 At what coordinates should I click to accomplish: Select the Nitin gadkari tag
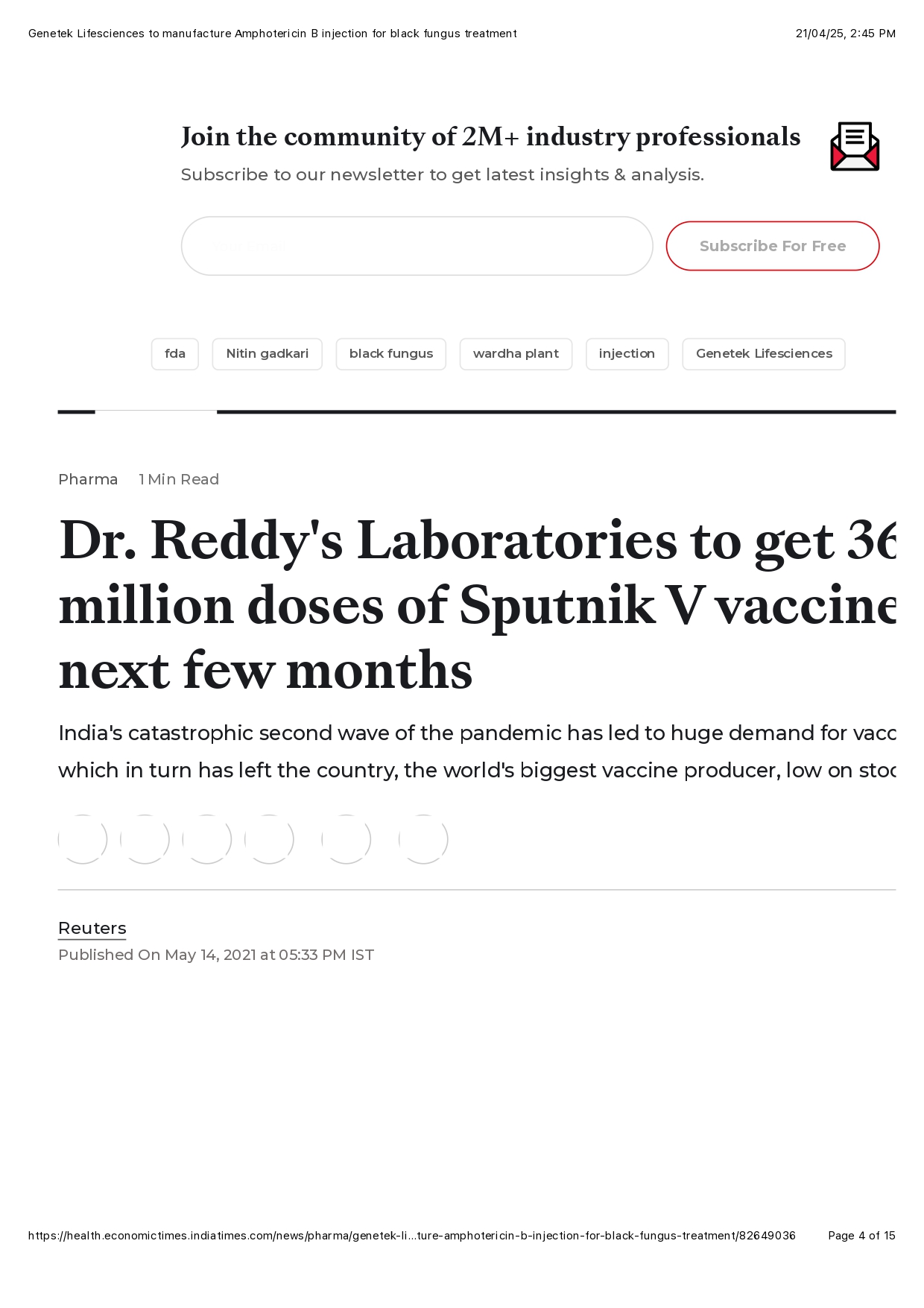[x=267, y=354]
